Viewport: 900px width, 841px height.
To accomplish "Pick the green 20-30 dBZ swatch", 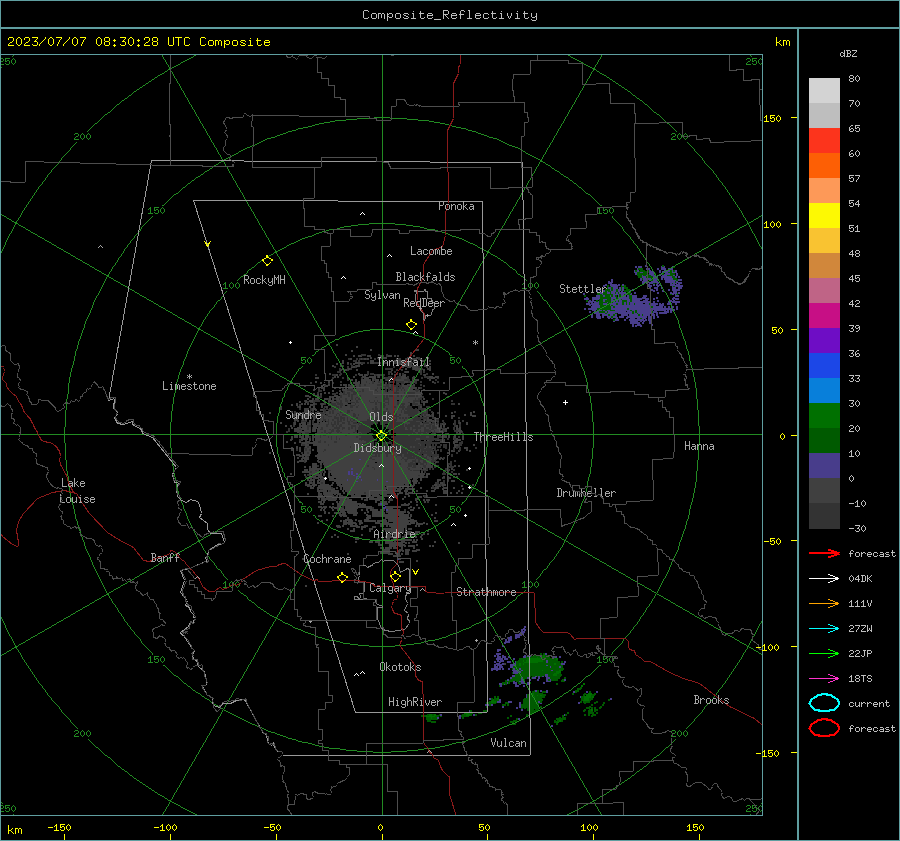I will (x=824, y=416).
